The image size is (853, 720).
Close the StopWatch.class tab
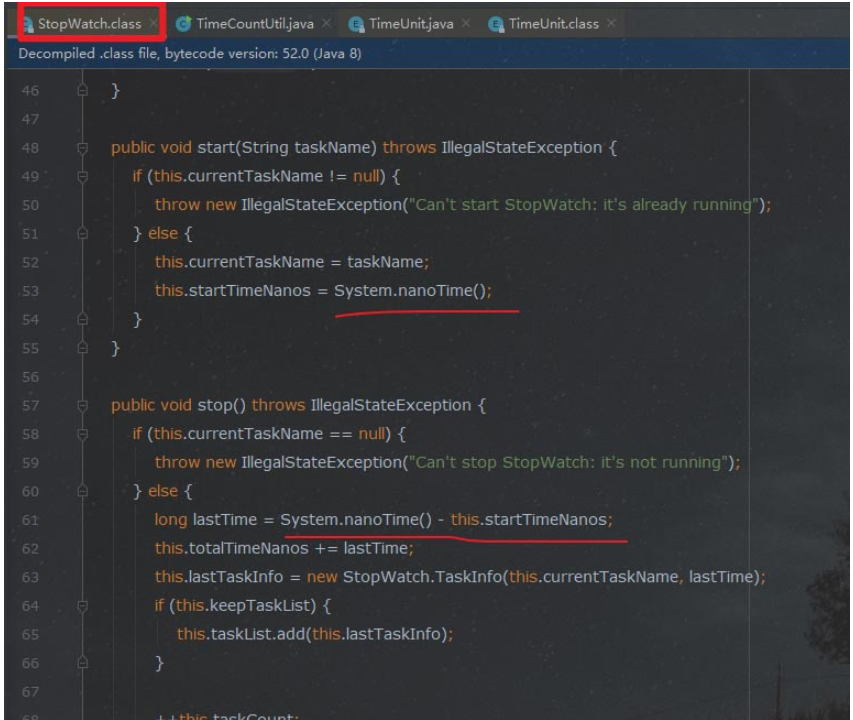pyautogui.click(x=153, y=23)
